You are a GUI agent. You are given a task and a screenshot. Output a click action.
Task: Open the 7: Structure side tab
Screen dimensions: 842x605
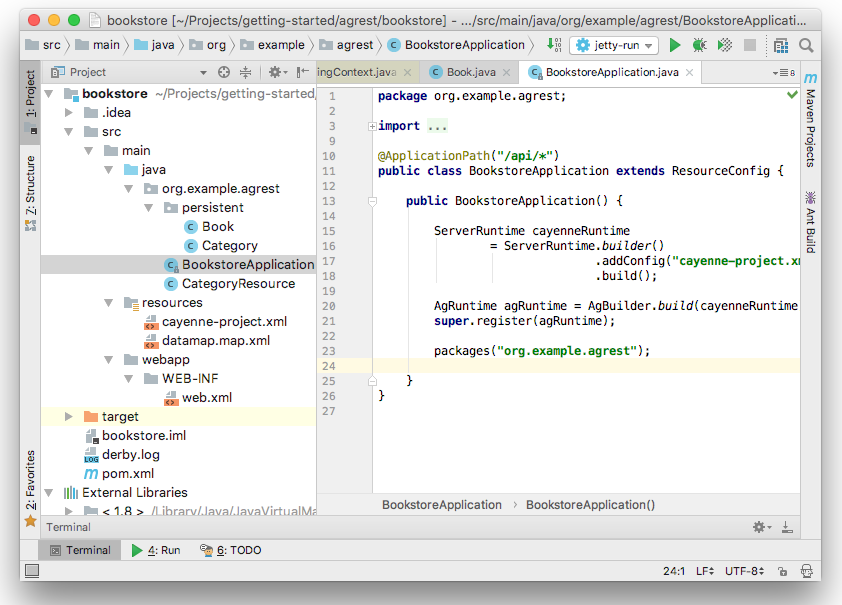[30, 193]
